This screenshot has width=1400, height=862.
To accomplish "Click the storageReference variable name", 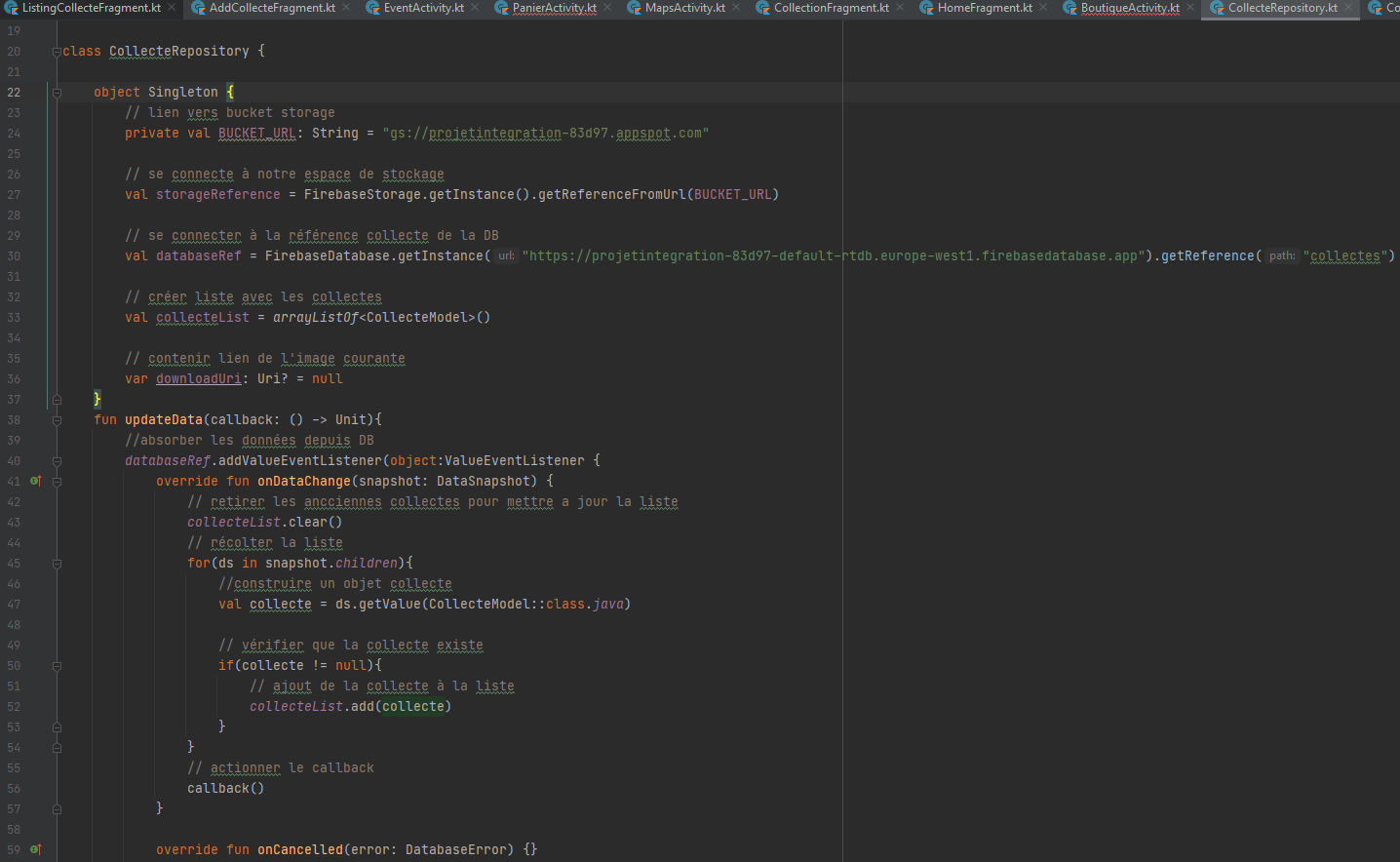I will 218,195.
